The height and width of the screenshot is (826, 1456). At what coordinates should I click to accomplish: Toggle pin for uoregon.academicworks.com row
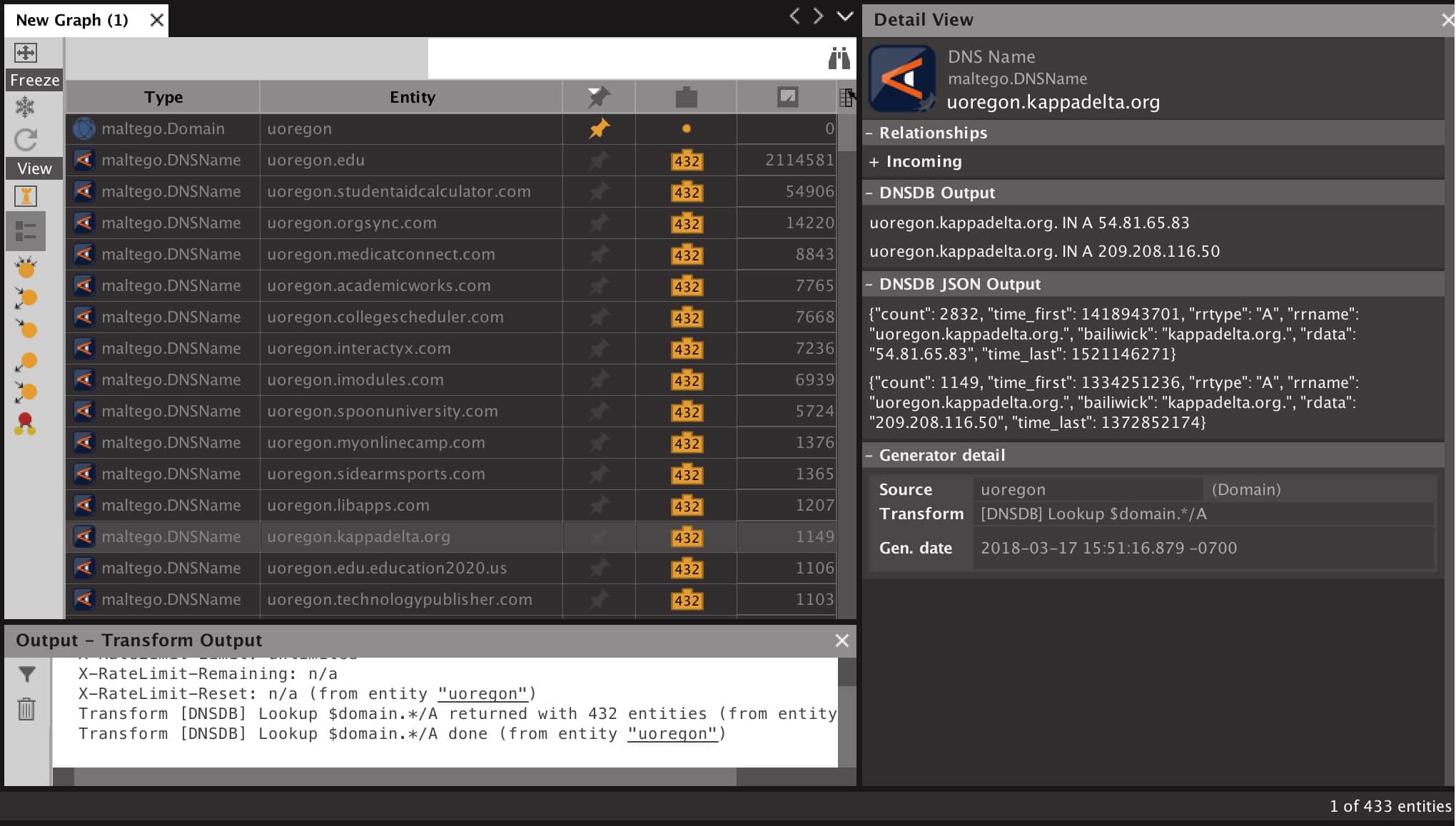(599, 286)
